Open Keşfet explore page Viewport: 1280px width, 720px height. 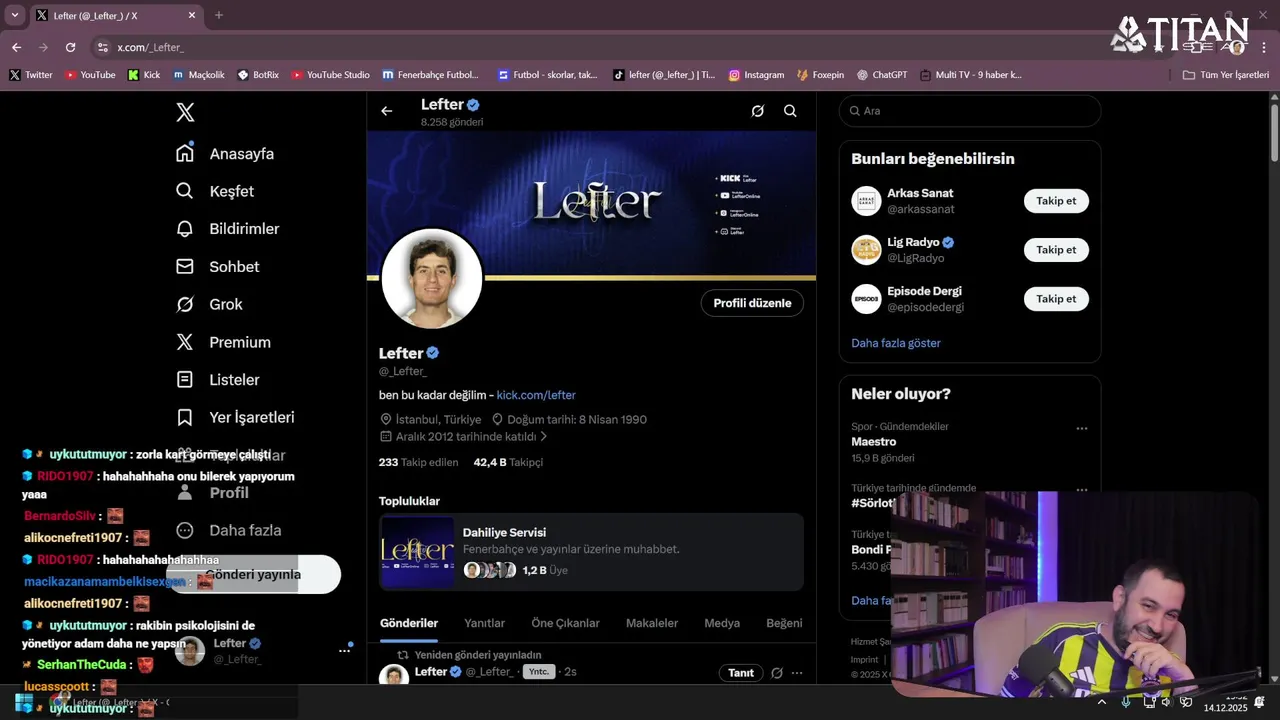[215, 191]
